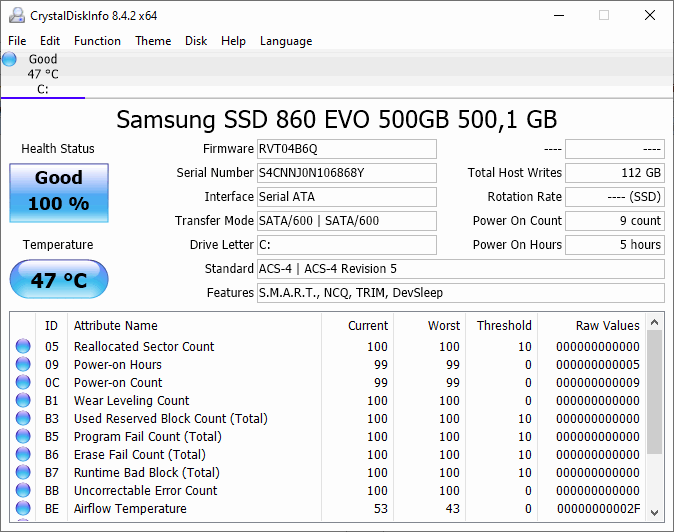674x532 pixels.
Task: Click the scrollbar down arrow in attribute list
Action: pos(655,510)
